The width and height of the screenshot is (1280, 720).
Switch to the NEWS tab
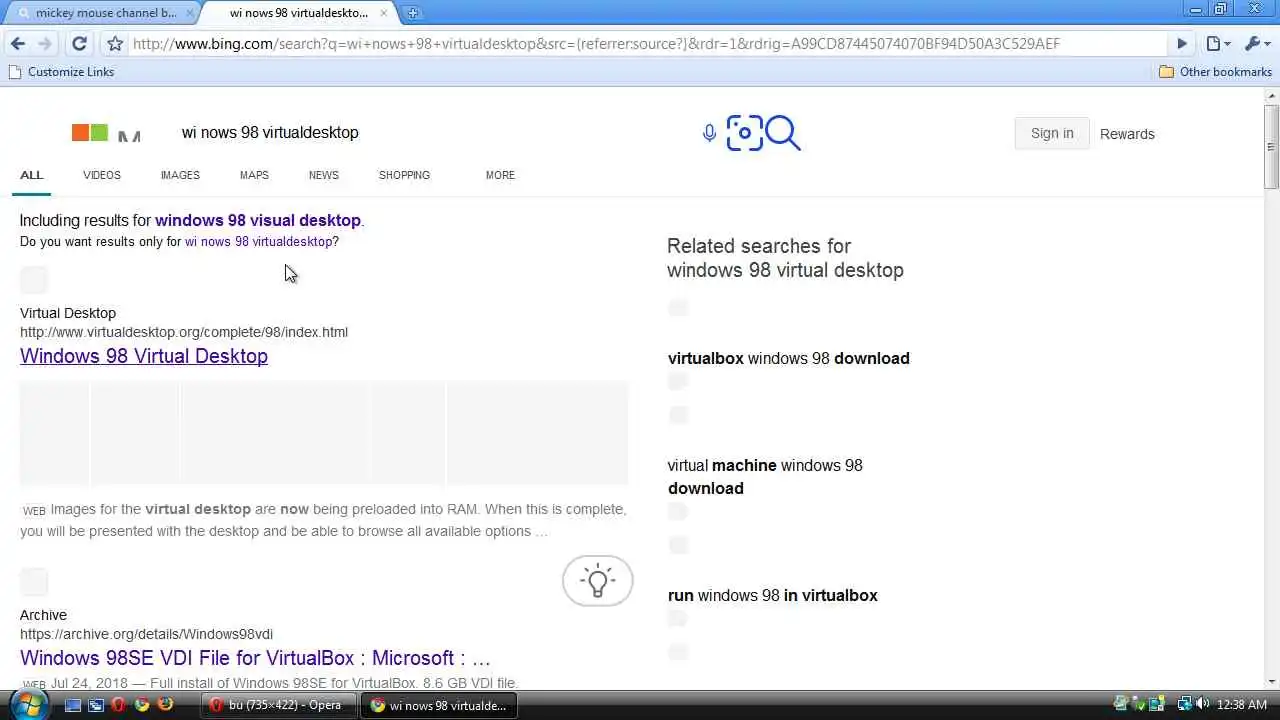pyautogui.click(x=324, y=175)
